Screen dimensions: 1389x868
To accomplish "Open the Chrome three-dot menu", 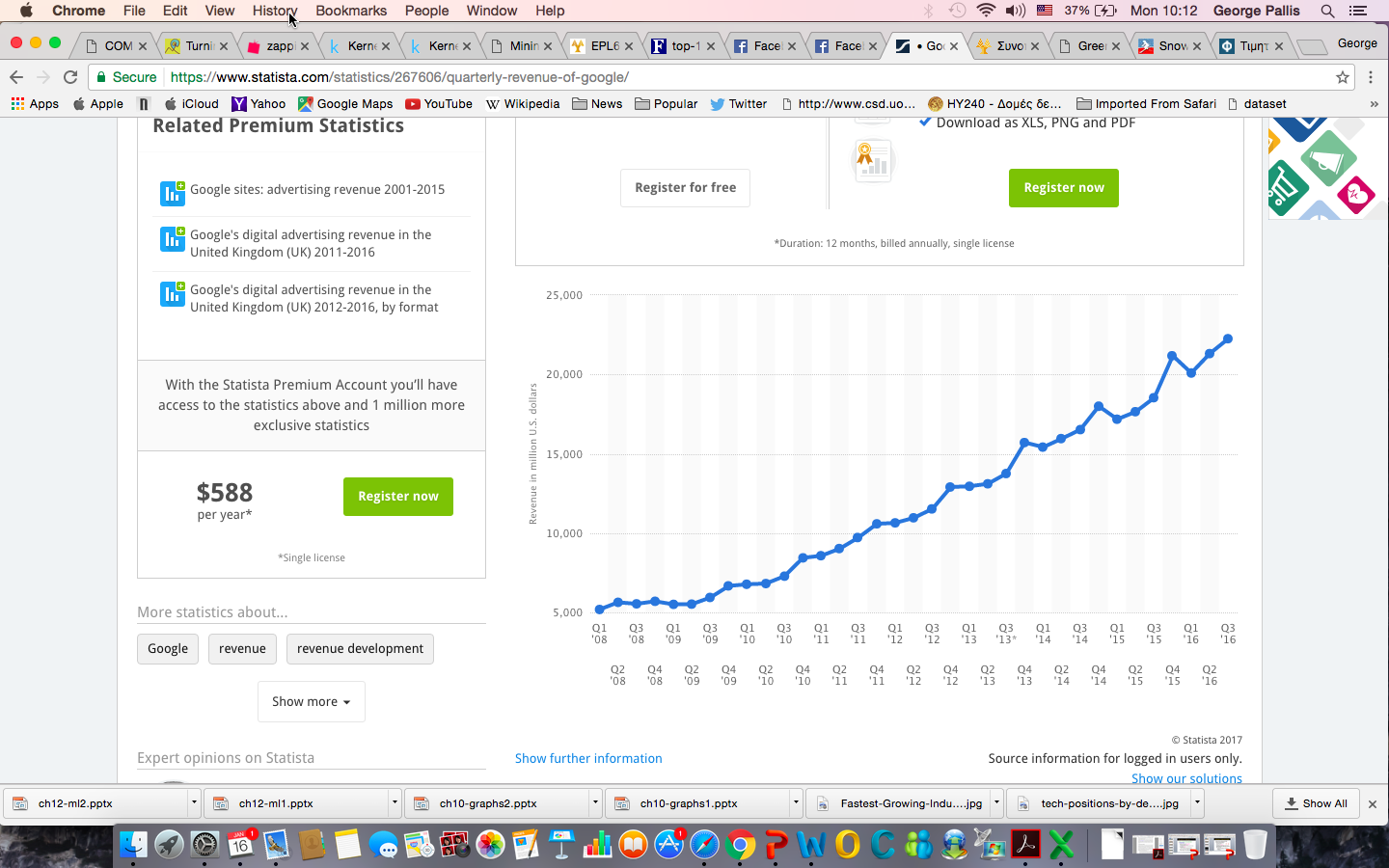I will [x=1371, y=77].
